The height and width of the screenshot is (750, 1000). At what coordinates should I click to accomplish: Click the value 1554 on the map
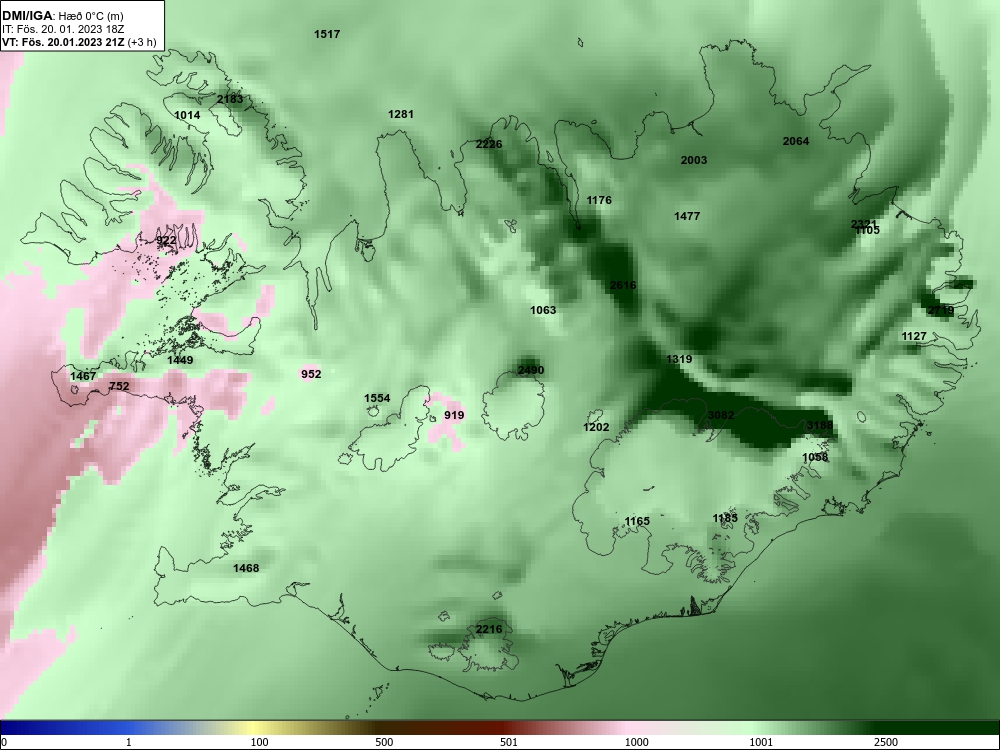pos(377,398)
